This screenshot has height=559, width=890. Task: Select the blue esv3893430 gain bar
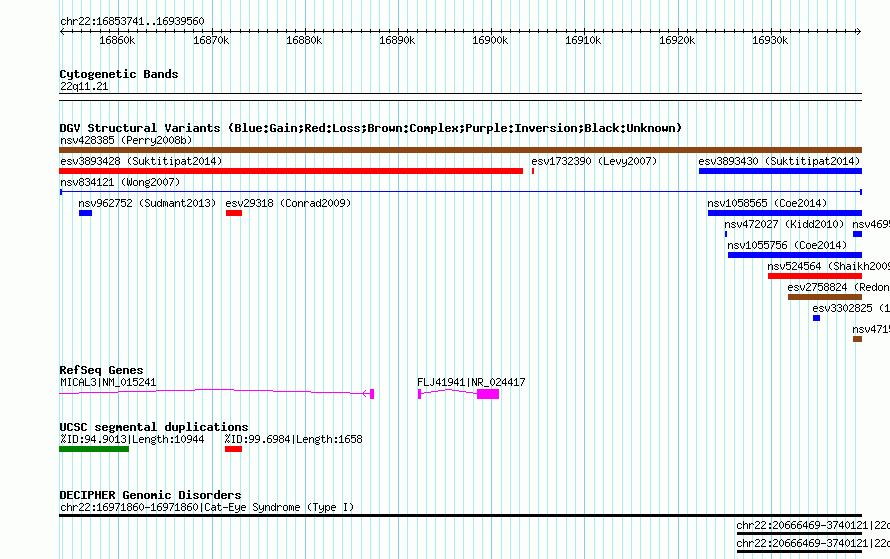click(780, 171)
